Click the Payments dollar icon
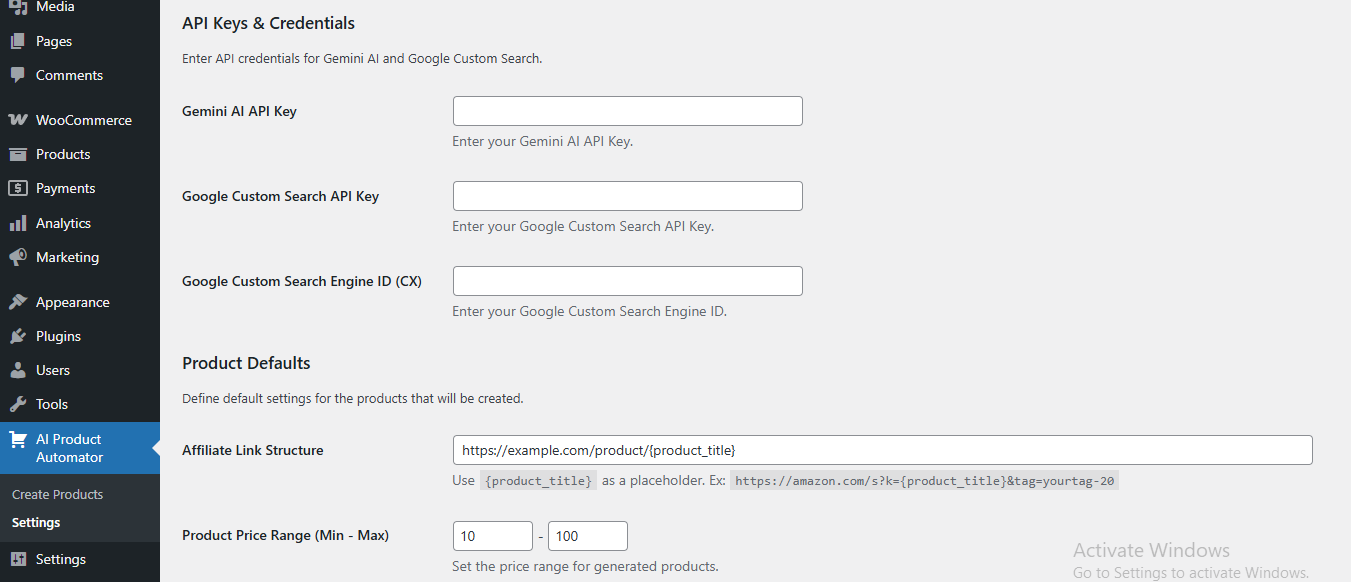The image size is (1351, 582). [x=17, y=188]
